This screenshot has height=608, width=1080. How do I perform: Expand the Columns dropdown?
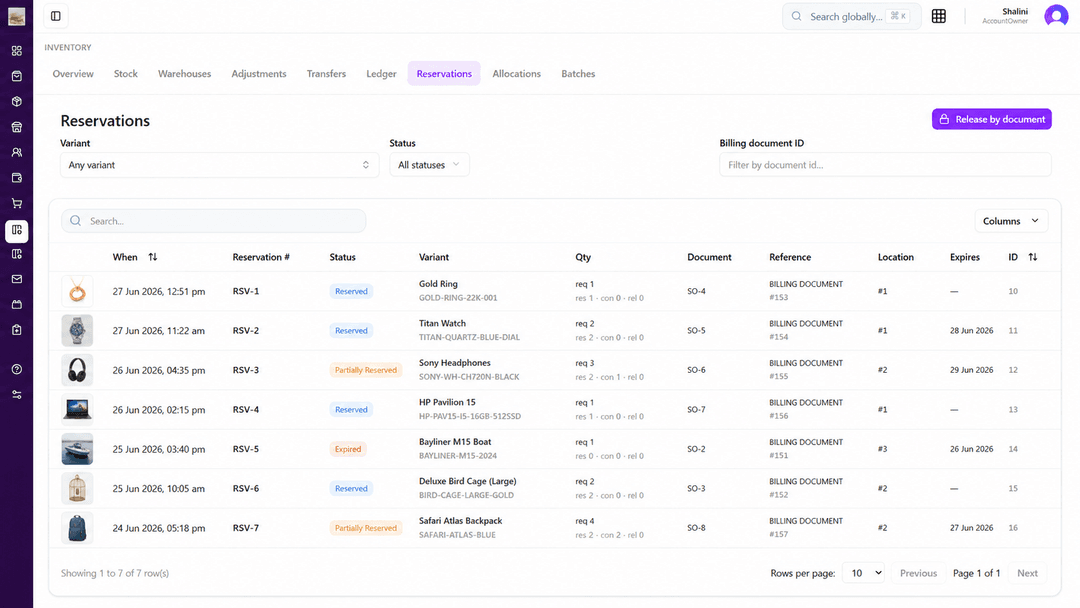1010,221
